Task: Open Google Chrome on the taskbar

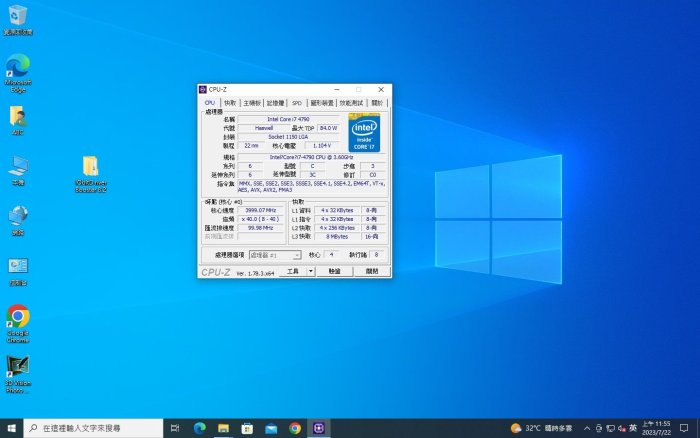Action: [x=295, y=428]
